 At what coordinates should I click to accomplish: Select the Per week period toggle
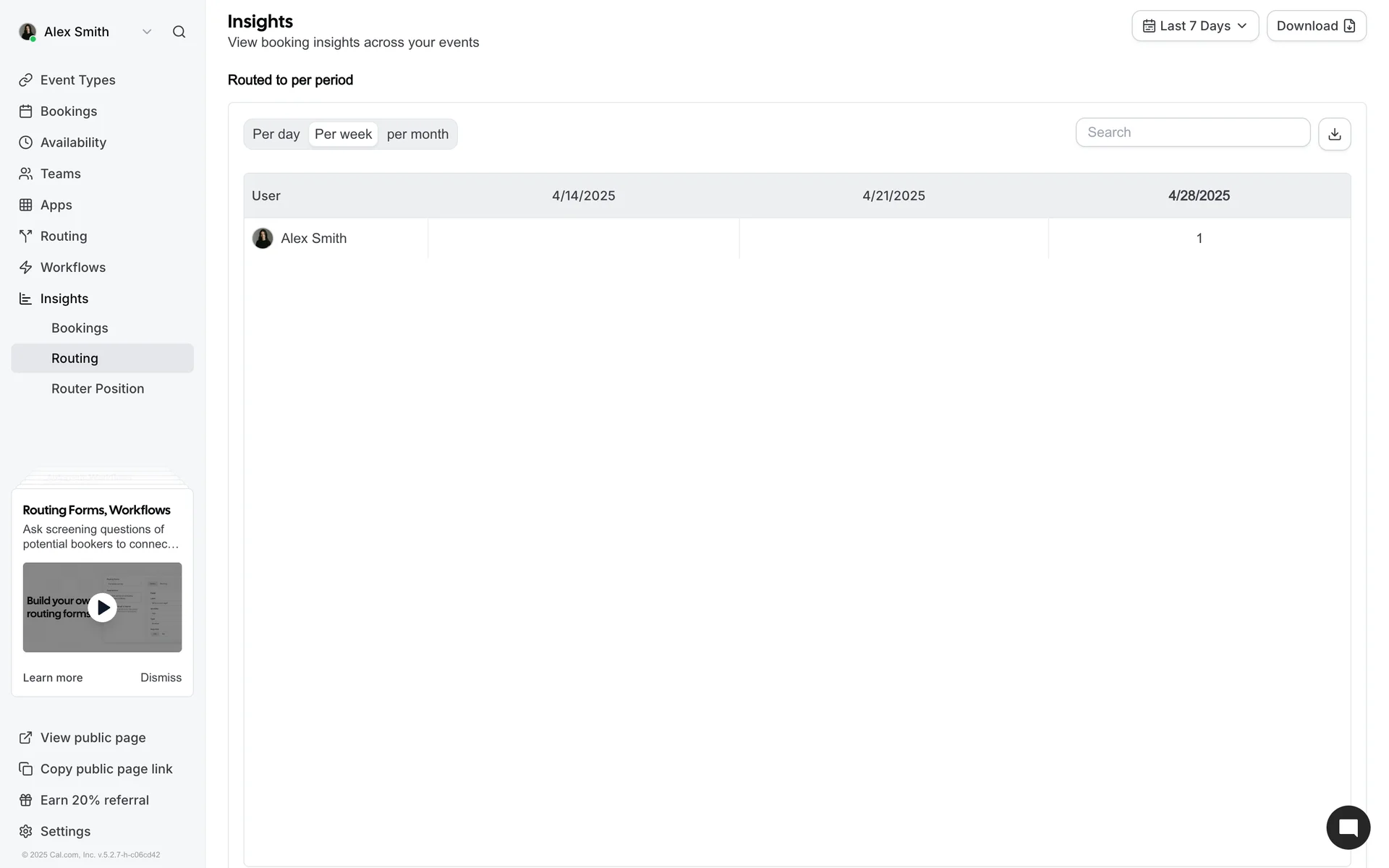click(343, 135)
